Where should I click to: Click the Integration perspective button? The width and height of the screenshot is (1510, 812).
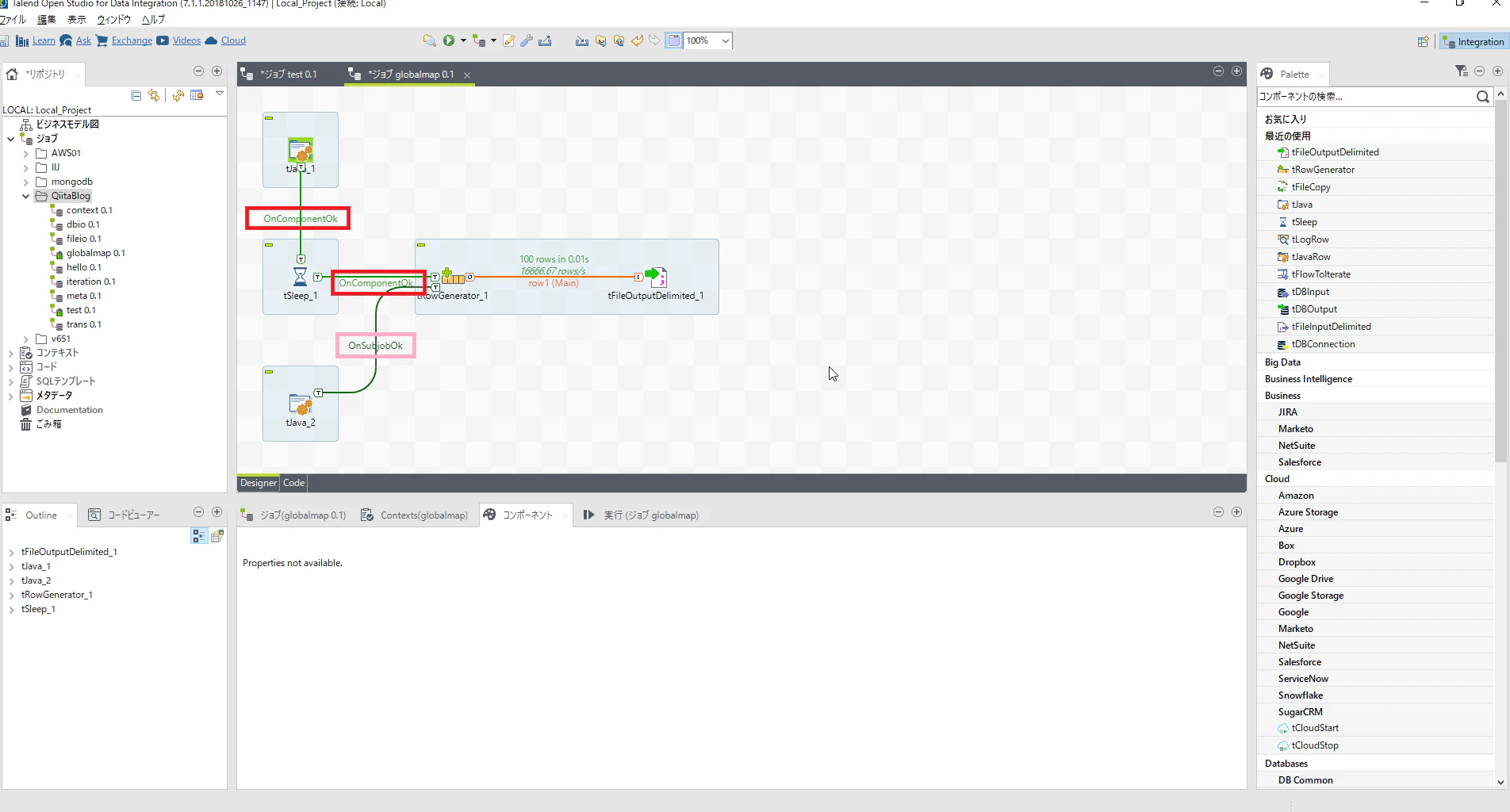coord(1474,42)
